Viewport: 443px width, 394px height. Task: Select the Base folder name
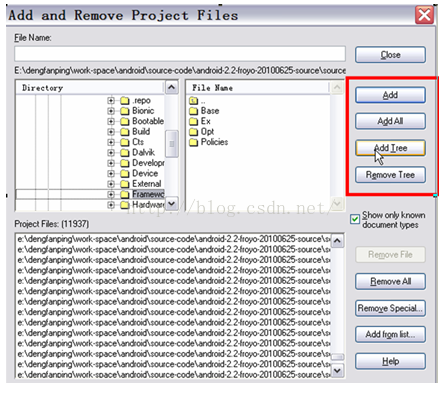pos(210,111)
